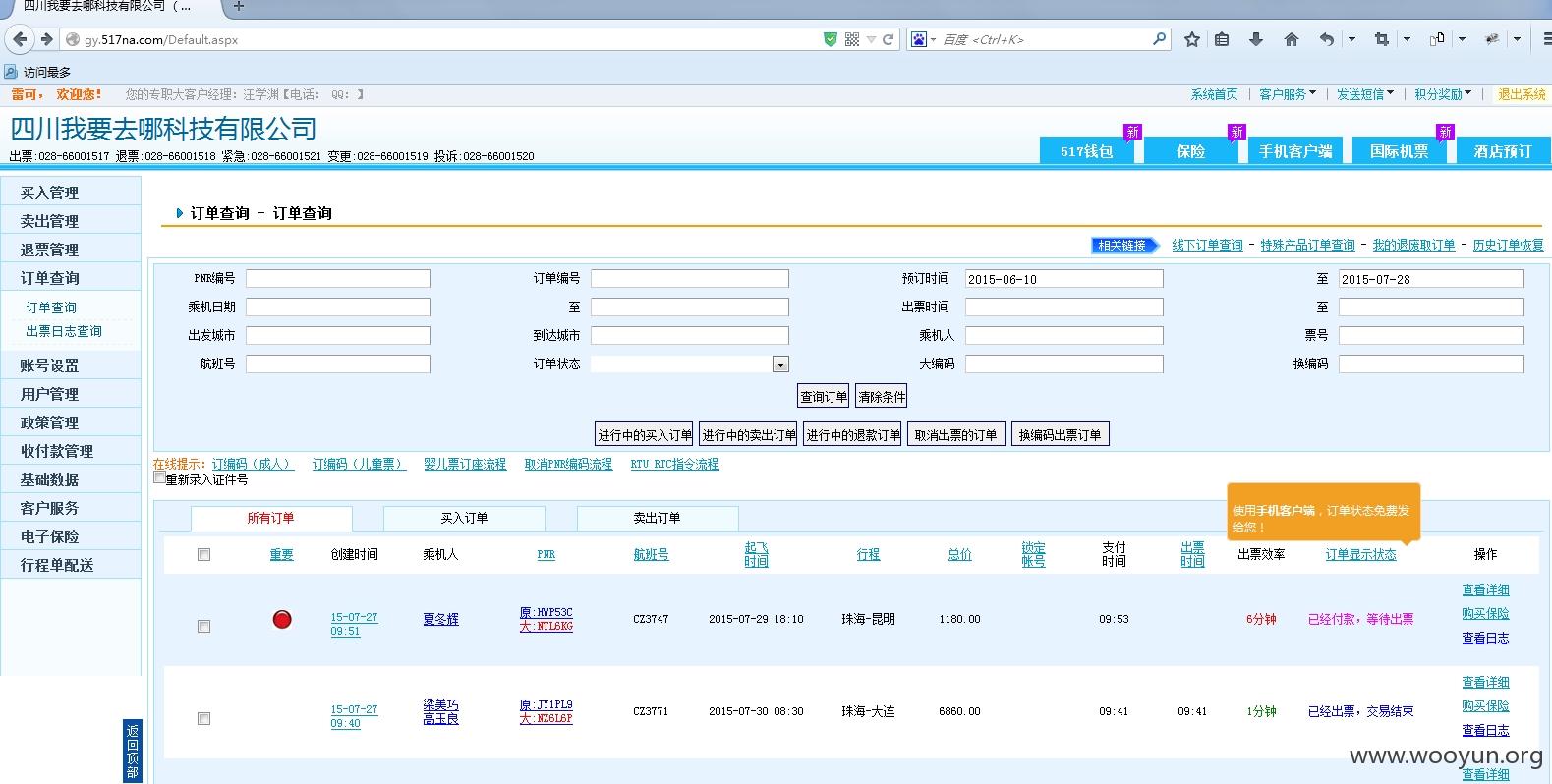Open the 酒店预订 top tab

[1503, 150]
